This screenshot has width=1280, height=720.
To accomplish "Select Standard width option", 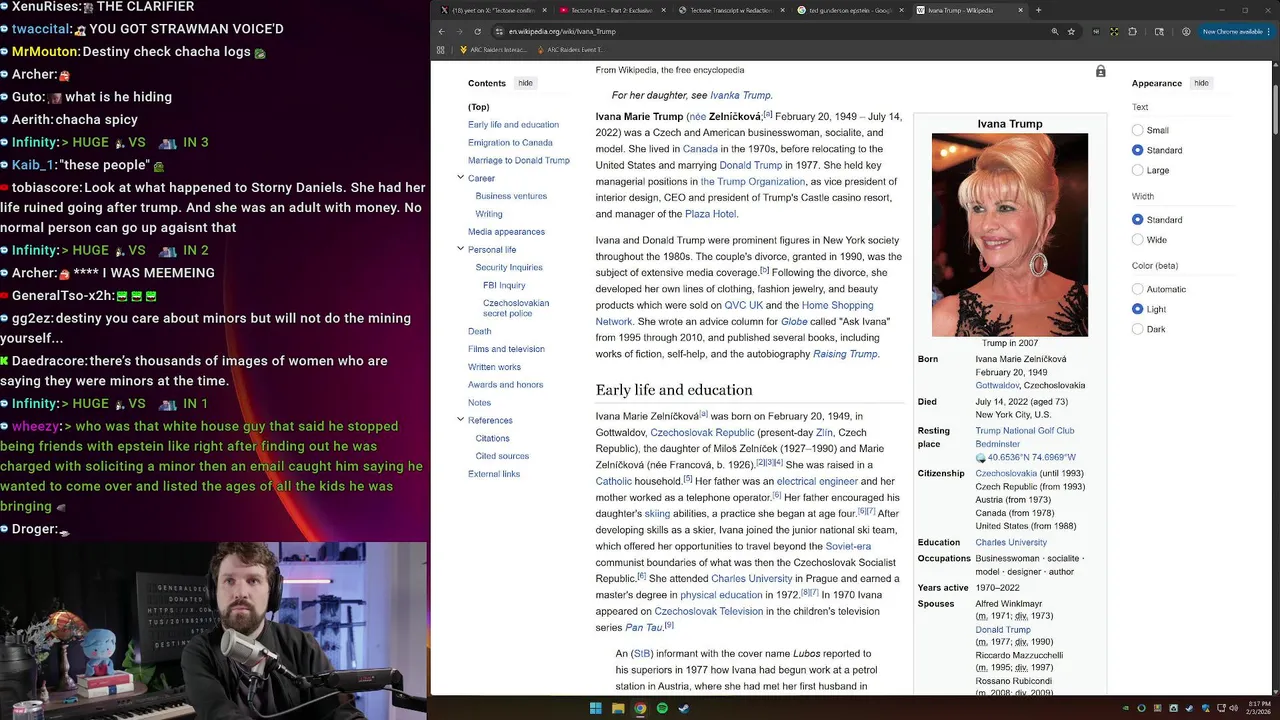I will tap(1137, 219).
